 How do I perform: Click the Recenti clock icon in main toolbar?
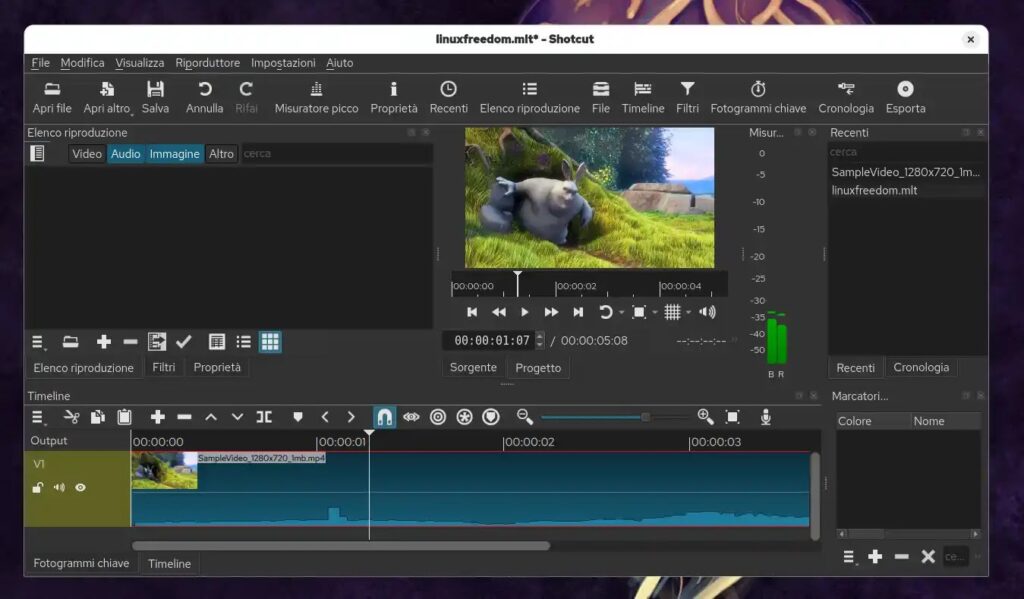coord(448,89)
